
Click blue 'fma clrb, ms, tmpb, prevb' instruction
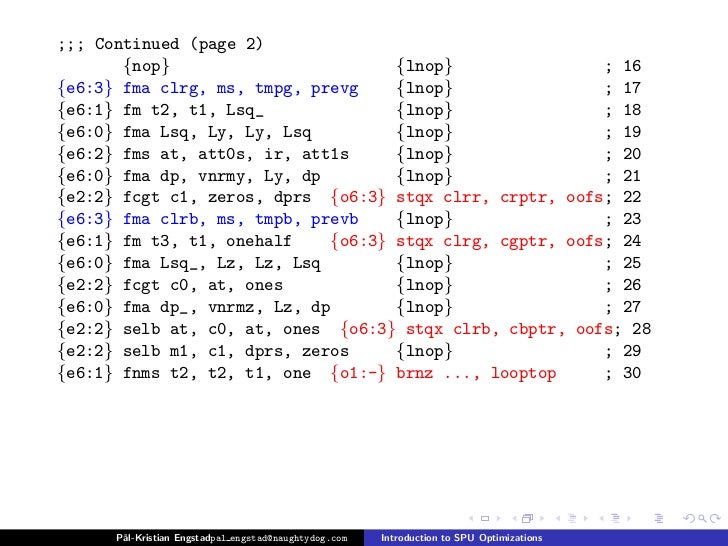[240, 219]
